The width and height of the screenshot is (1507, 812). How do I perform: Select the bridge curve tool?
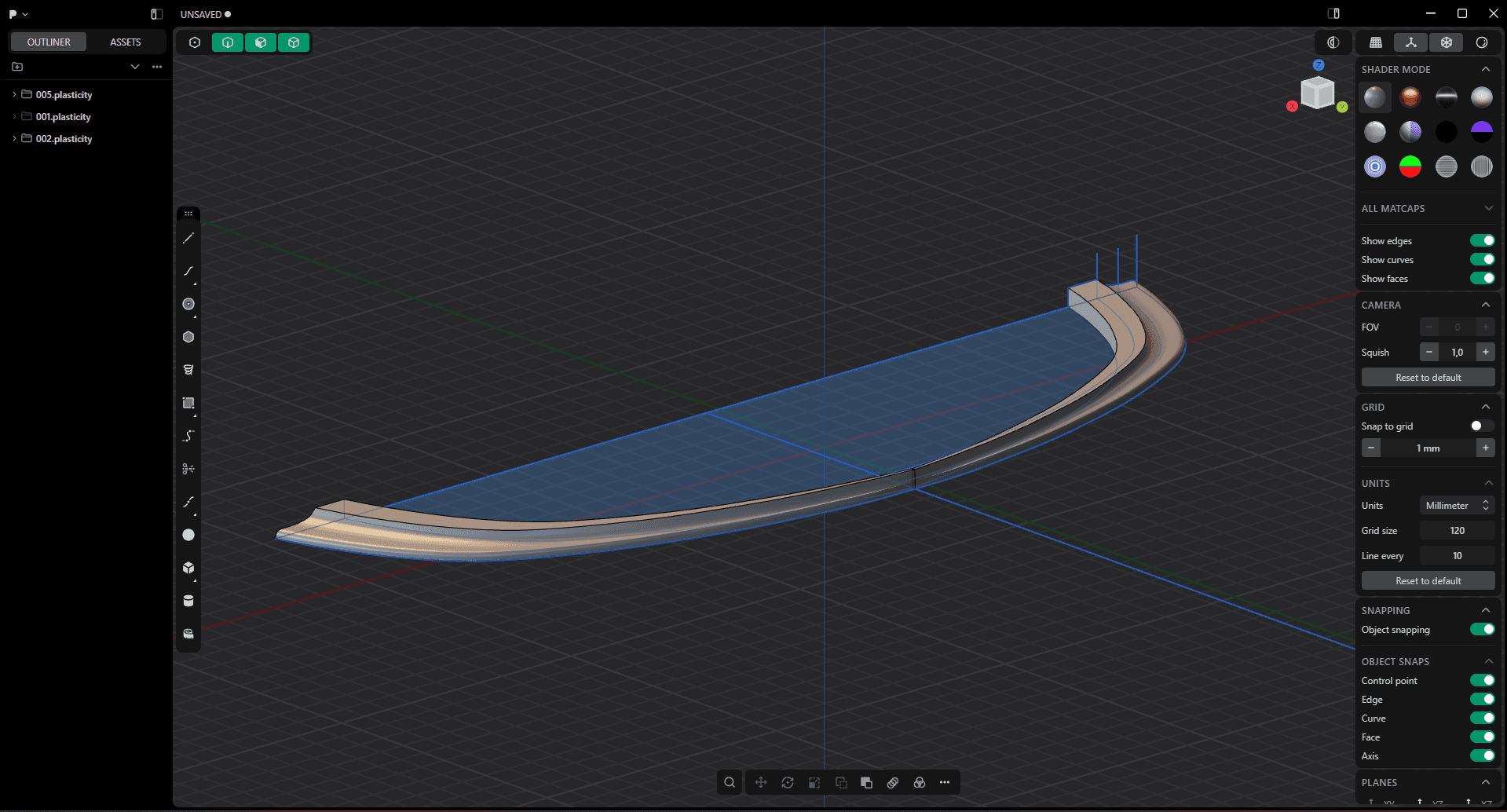tap(188, 502)
